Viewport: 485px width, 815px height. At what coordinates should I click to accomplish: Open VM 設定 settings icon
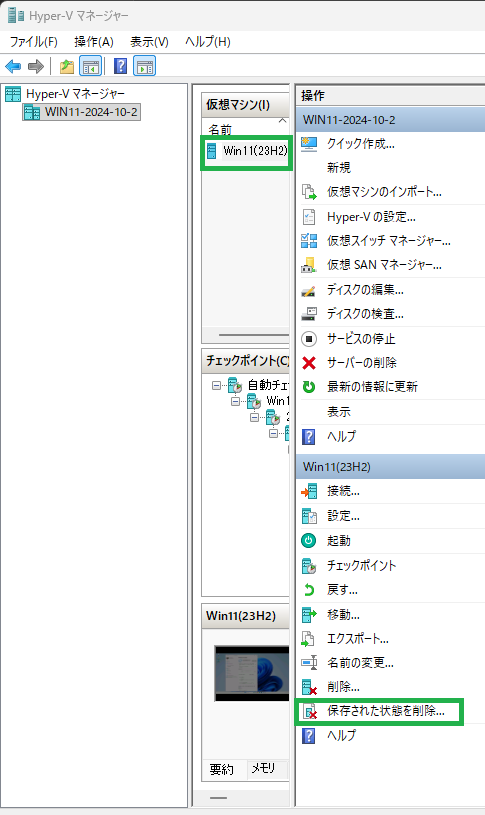[x=309, y=516]
